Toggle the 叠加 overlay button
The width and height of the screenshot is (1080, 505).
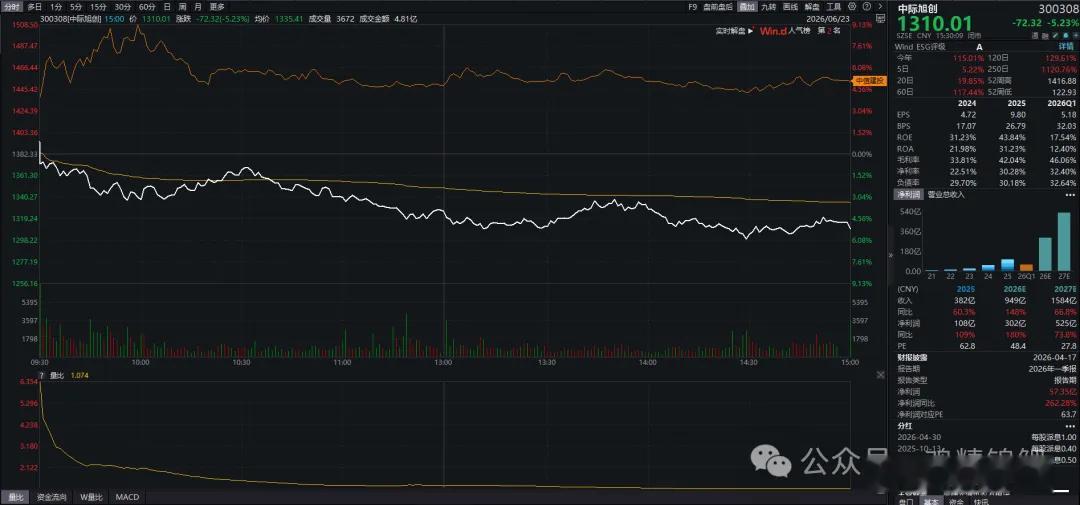click(x=746, y=6)
